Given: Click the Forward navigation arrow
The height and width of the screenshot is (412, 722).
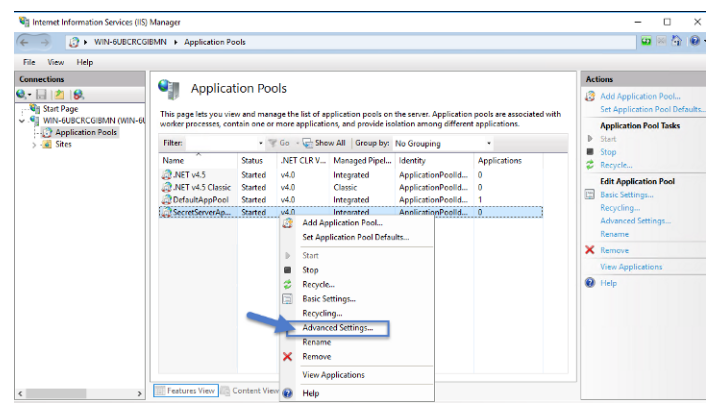Looking at the screenshot, I should tap(44, 42).
